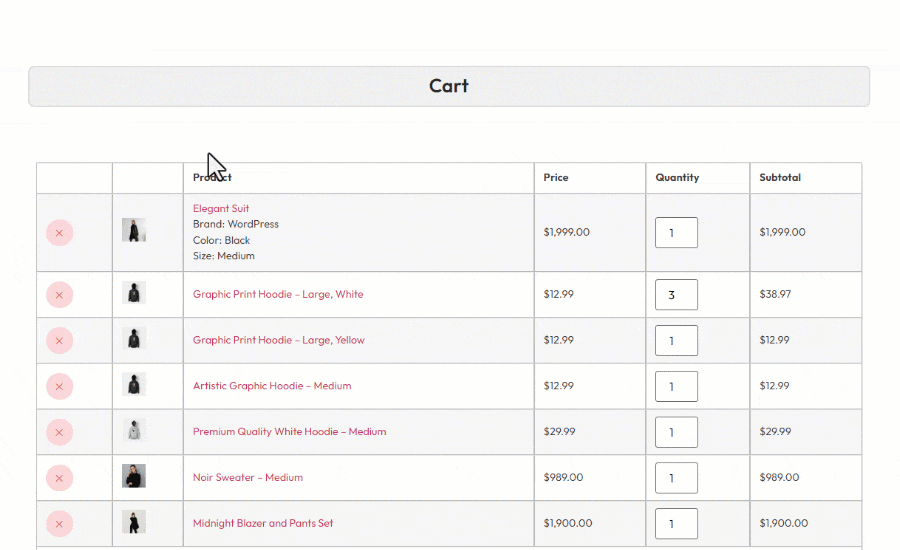Screen dimensions: 900x550
Task: Focus the Elegant Suit quantity field
Action: coord(676,233)
